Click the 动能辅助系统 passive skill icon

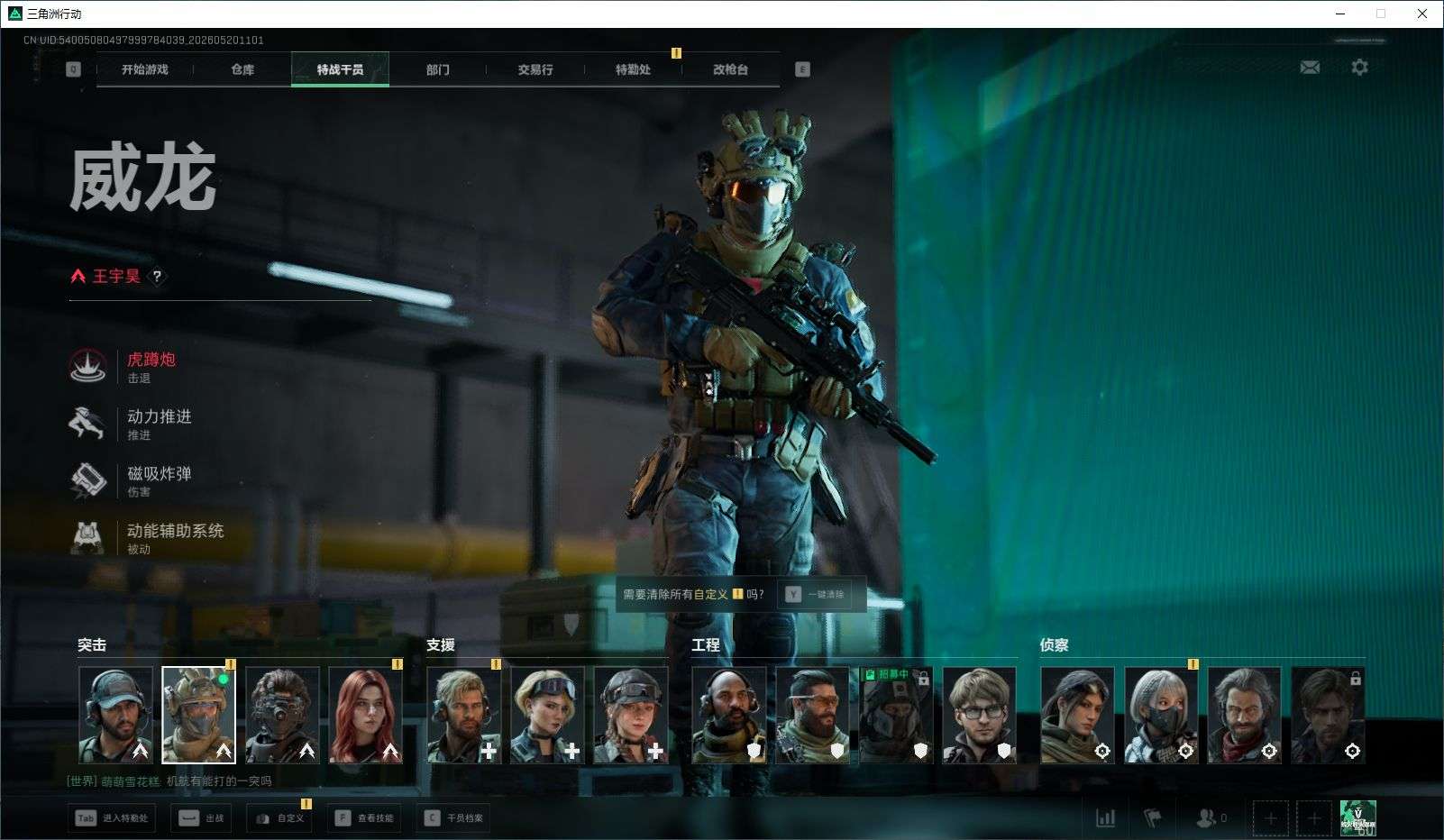(87, 537)
